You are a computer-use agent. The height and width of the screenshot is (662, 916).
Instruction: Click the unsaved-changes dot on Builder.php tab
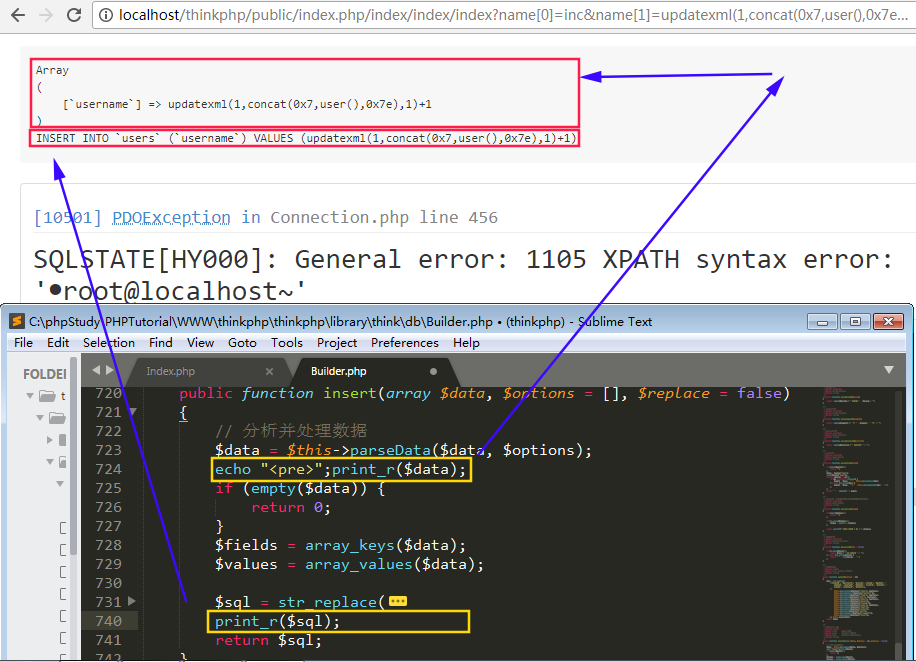tap(431, 370)
